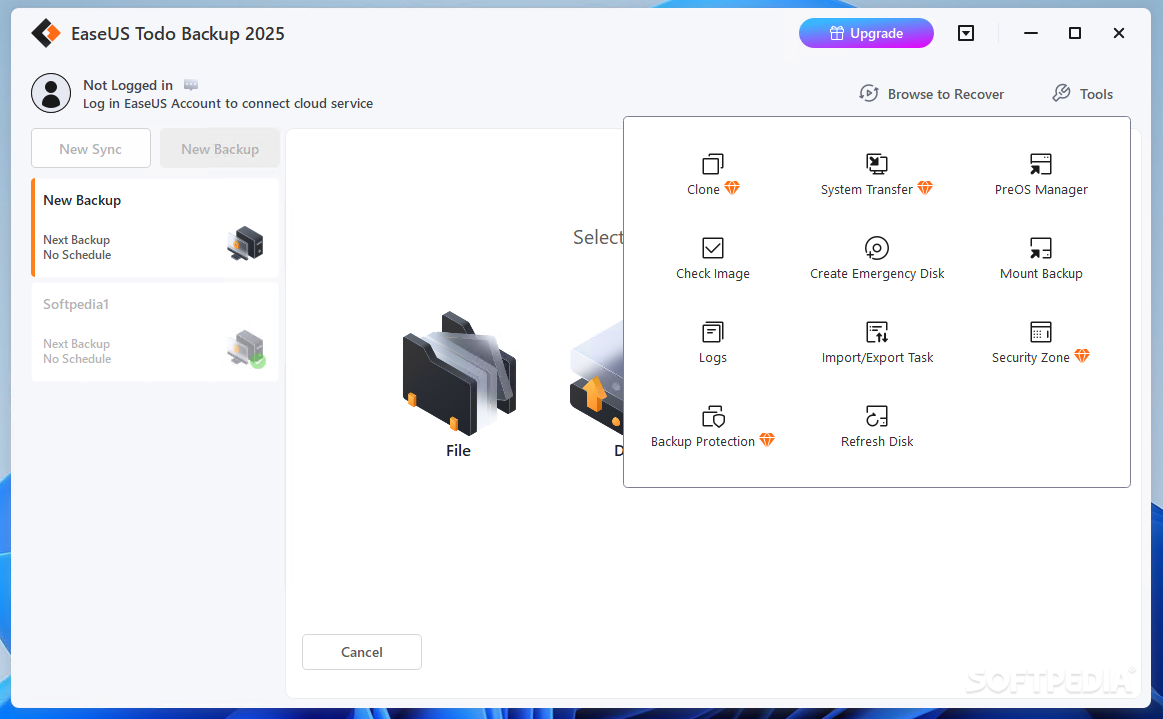The width and height of the screenshot is (1163, 719).
Task: Open Mount Backup tool
Action: point(1040,258)
